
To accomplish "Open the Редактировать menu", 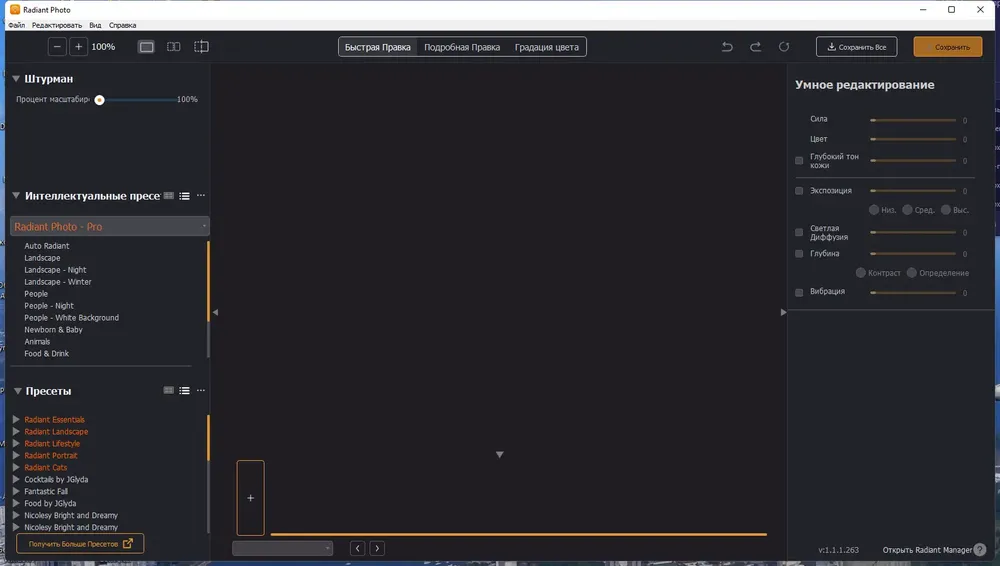I will point(57,25).
